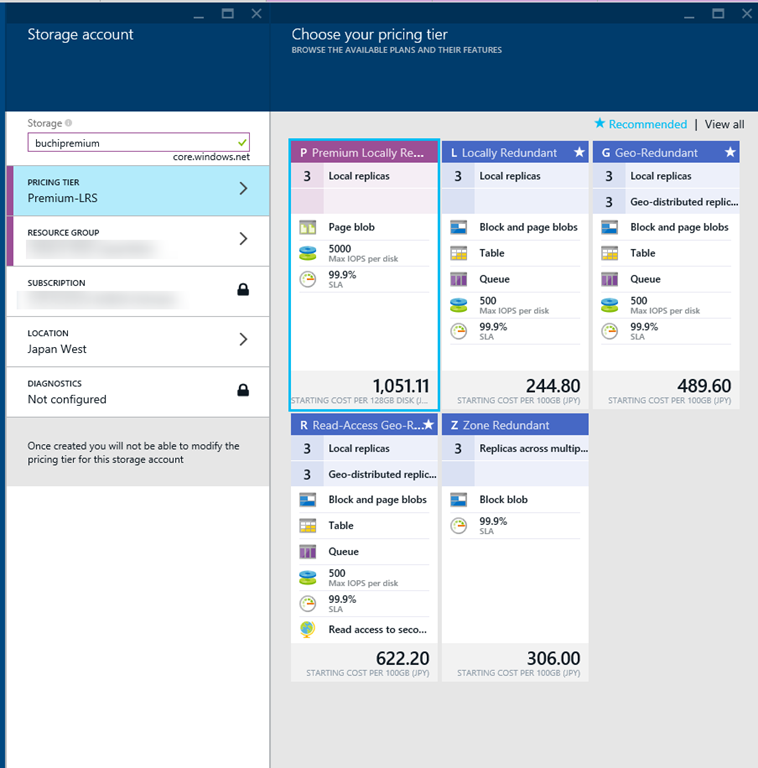758x768 pixels.
Task: Select the Zone Redundant tier header
Action: [x=515, y=425]
